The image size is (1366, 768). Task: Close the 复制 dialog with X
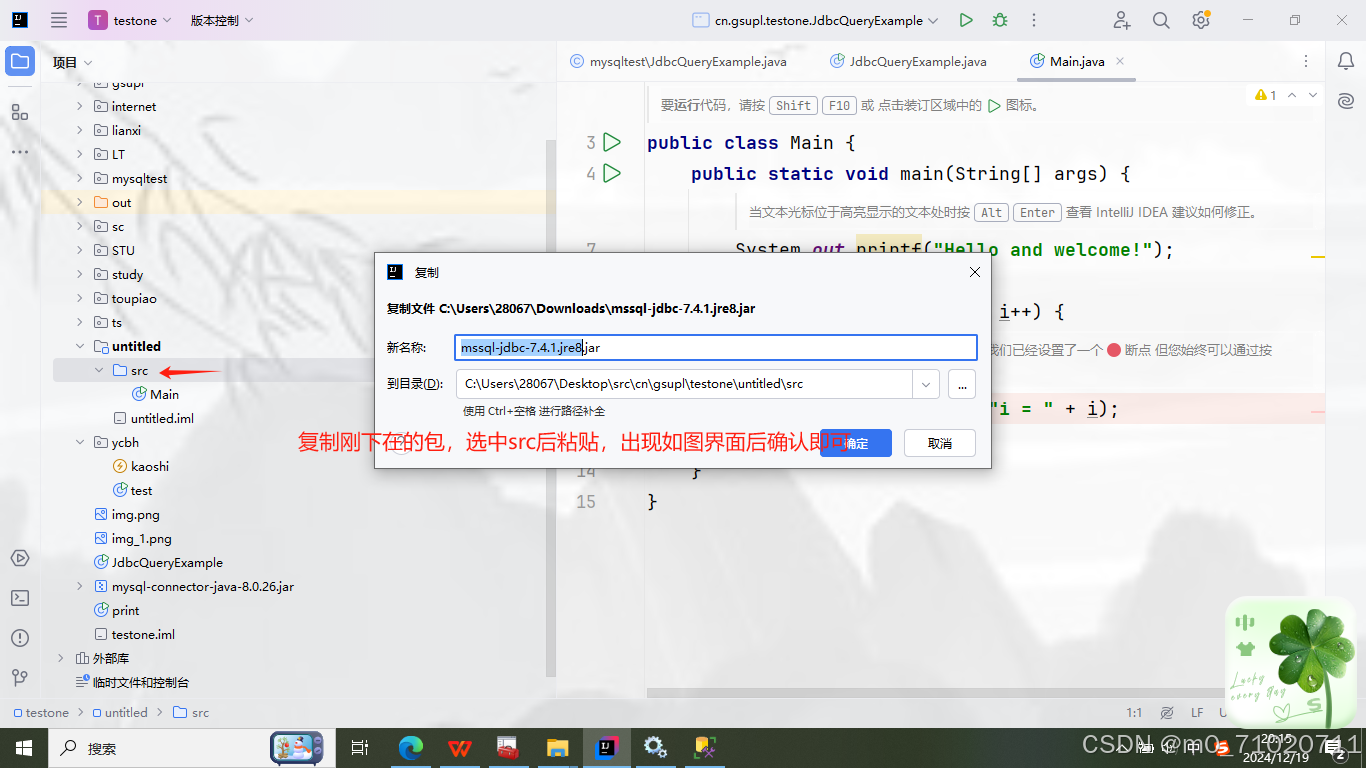975,272
